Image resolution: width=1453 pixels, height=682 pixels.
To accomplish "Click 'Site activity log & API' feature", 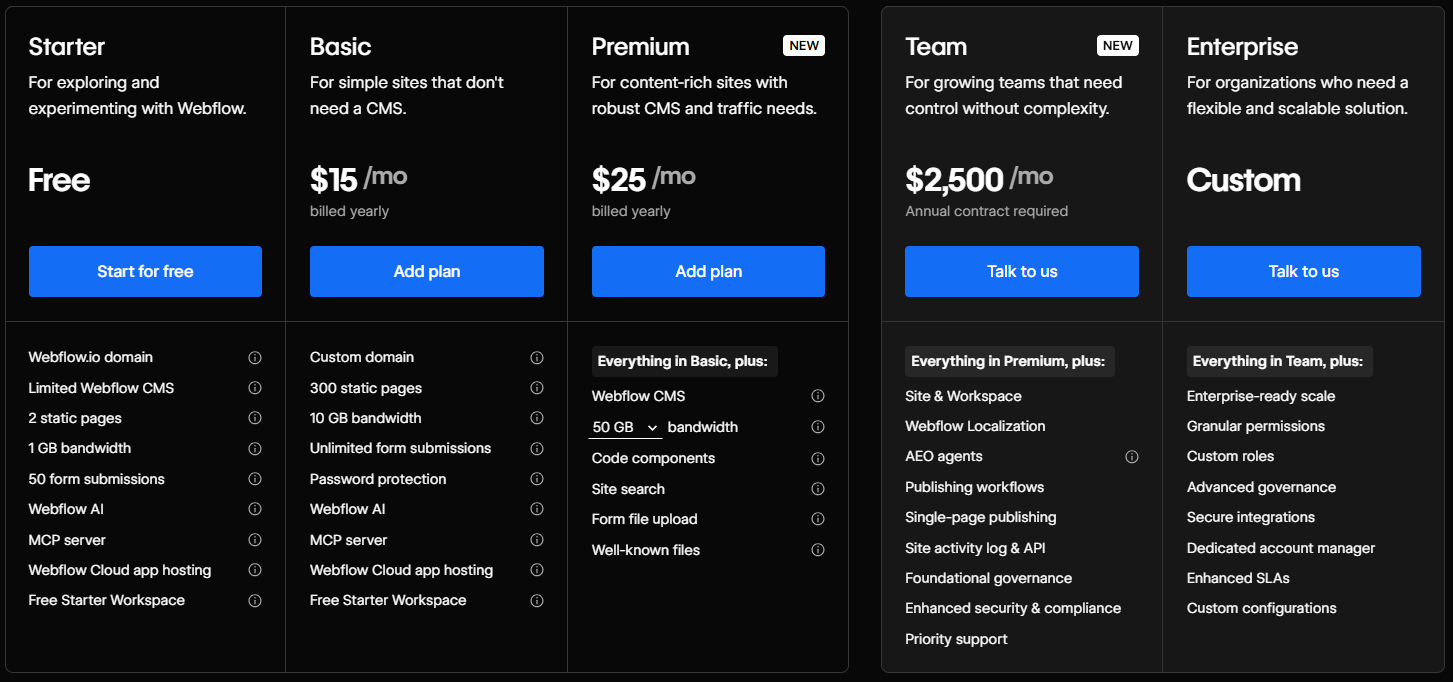I will [976, 548].
